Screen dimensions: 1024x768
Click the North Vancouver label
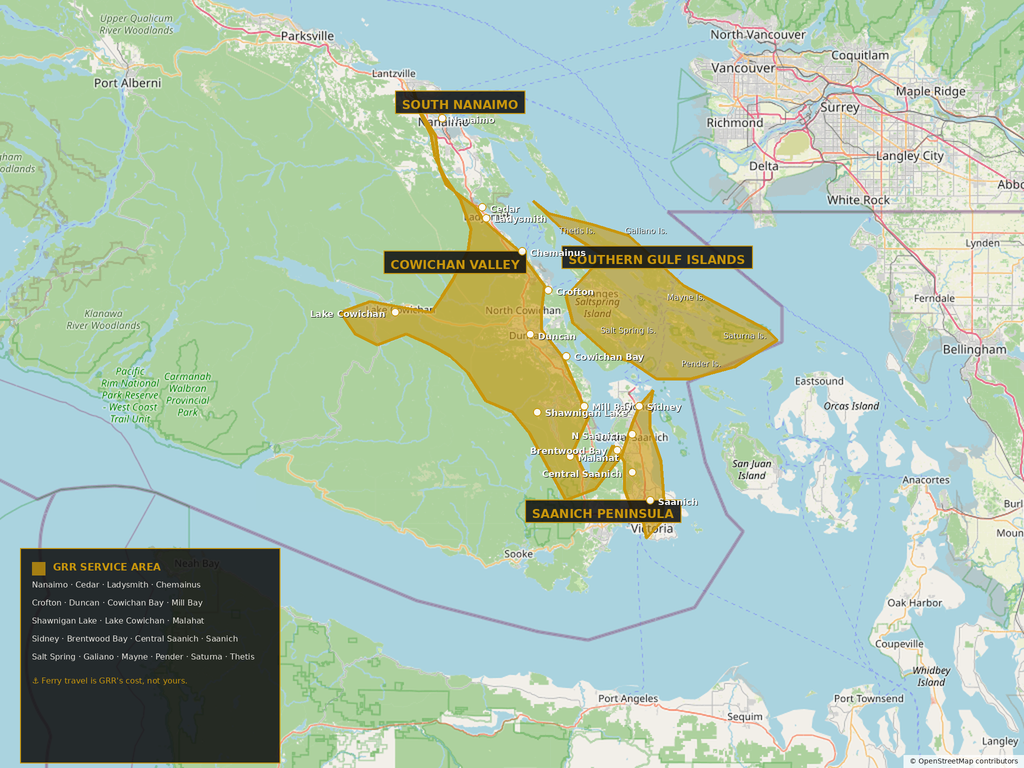click(758, 35)
